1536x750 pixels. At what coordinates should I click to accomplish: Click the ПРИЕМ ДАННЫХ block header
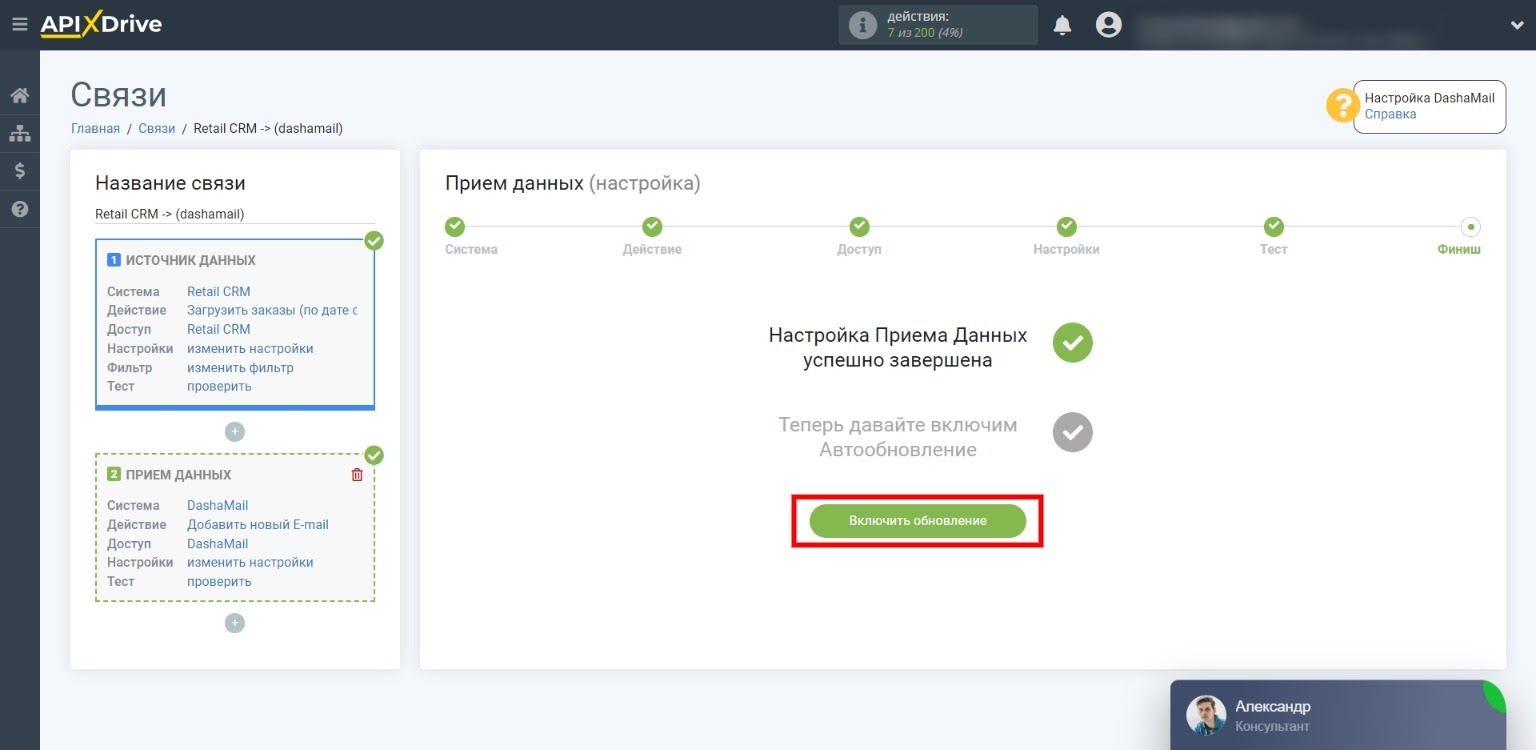point(178,475)
